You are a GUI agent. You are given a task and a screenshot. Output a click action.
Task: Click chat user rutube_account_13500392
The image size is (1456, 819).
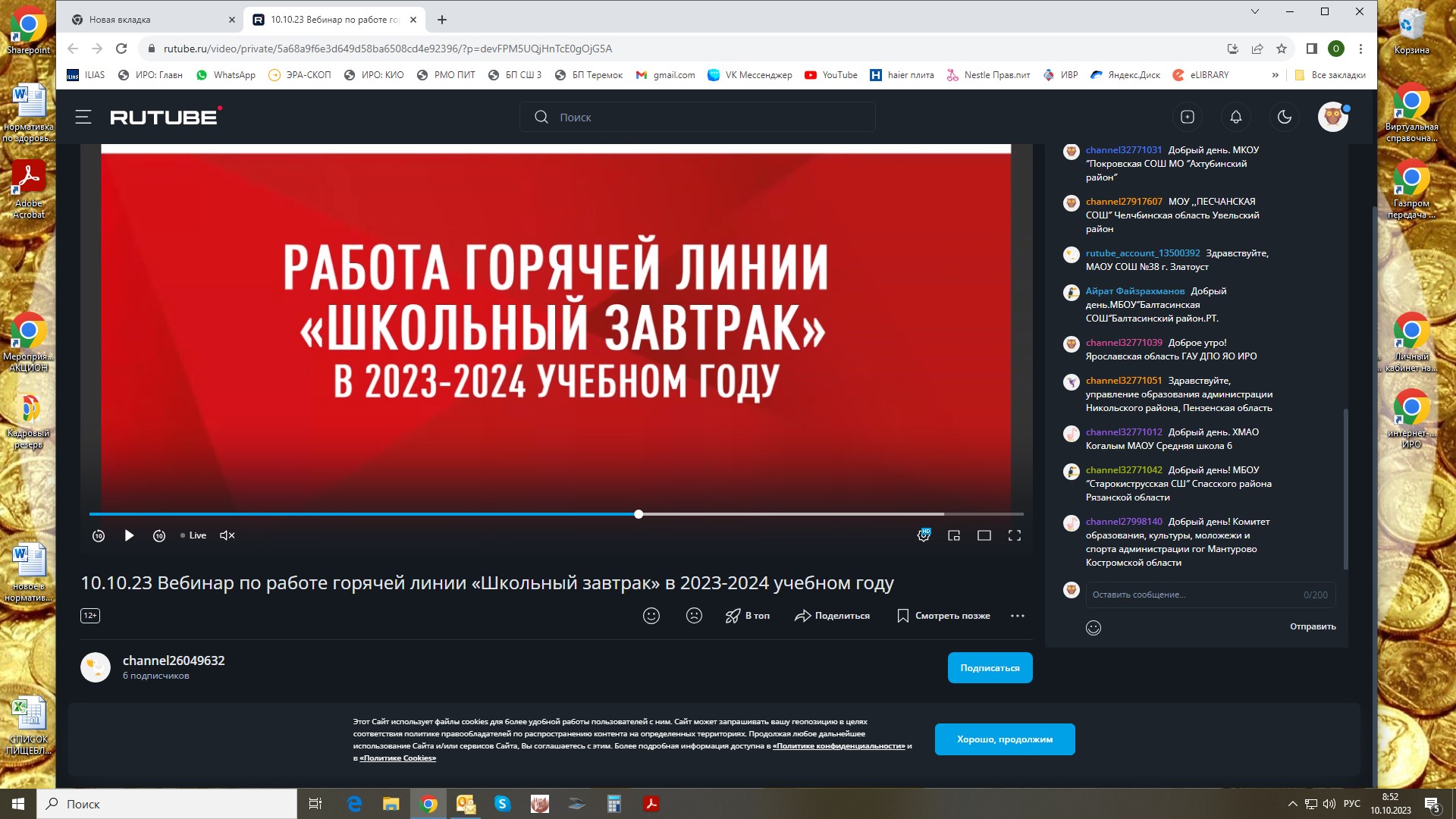pyautogui.click(x=1143, y=253)
